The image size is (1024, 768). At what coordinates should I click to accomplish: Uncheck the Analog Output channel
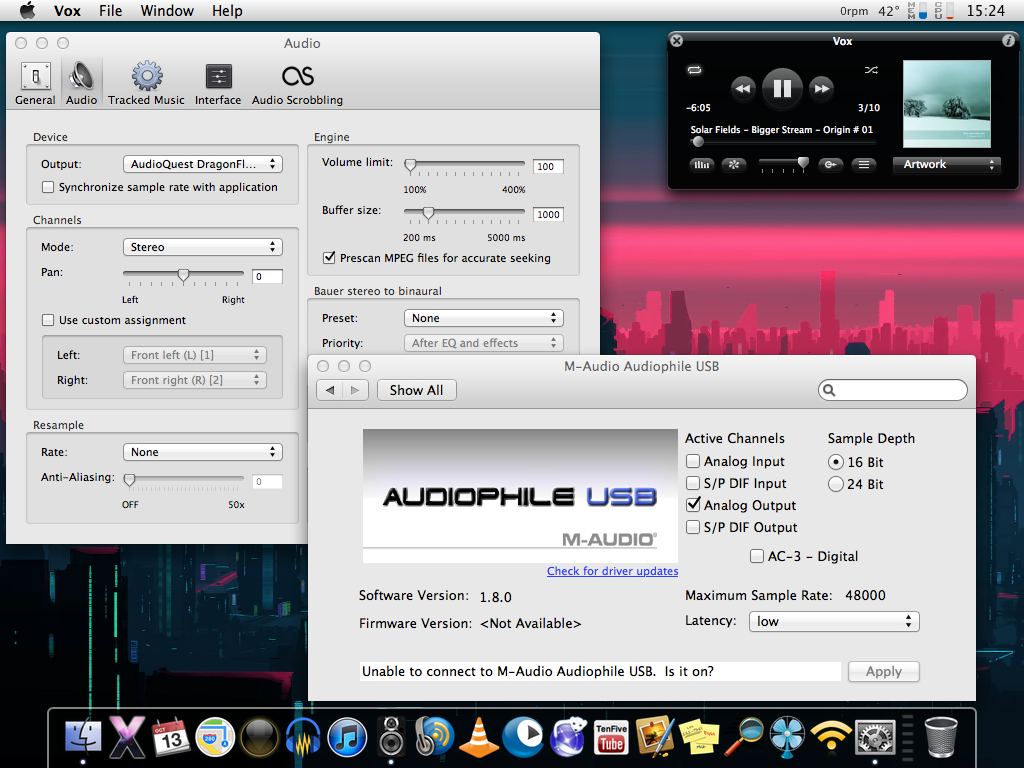point(693,505)
